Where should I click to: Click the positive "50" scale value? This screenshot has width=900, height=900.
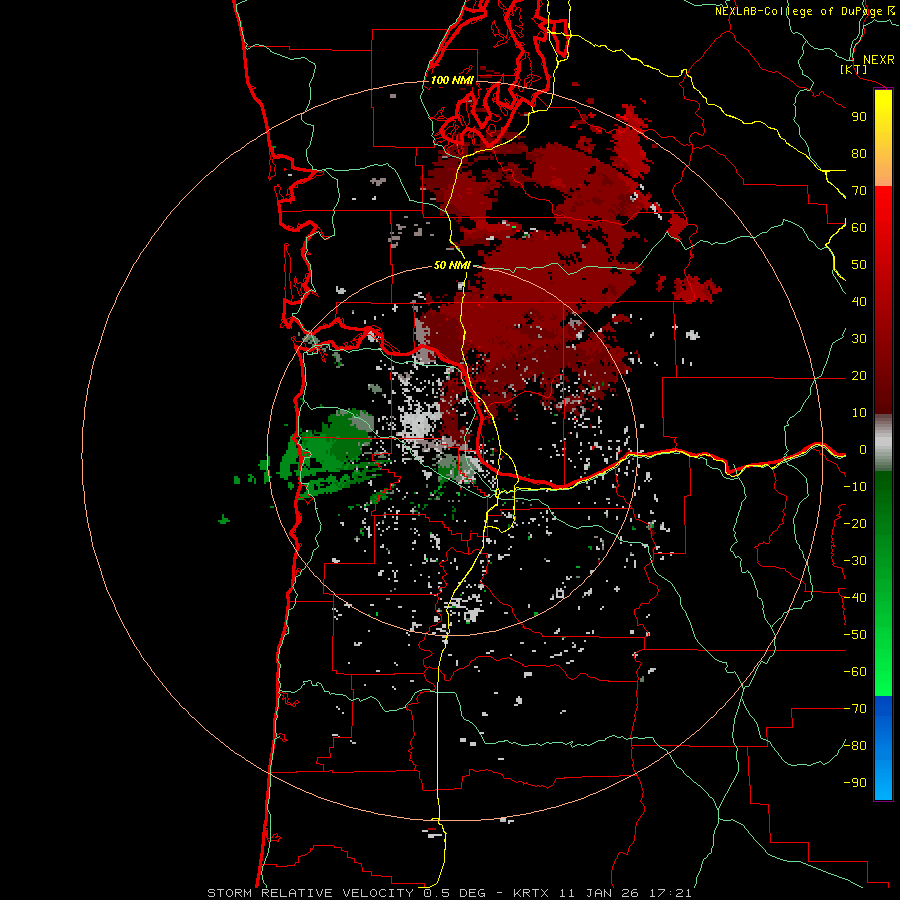tap(859, 265)
